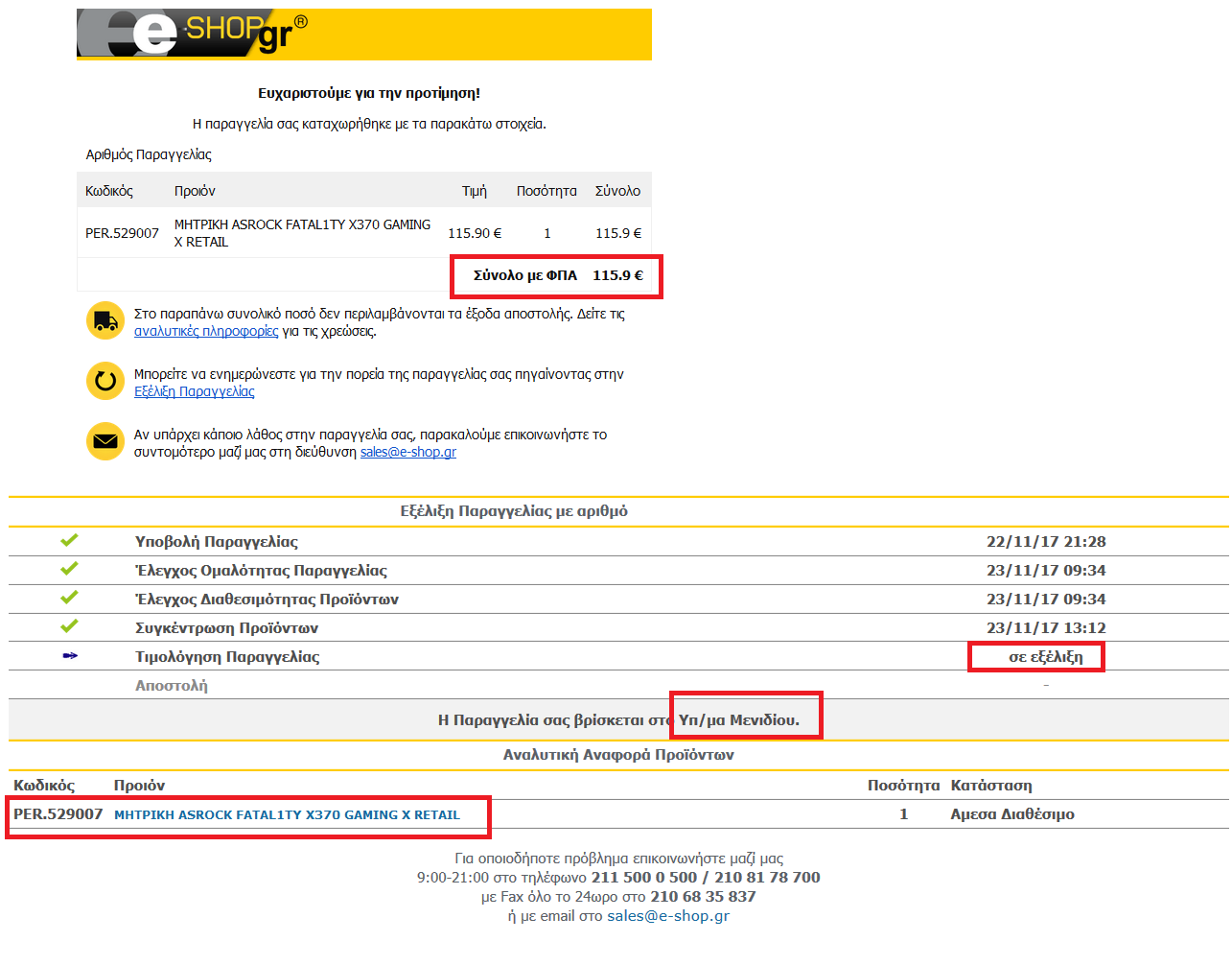Click the Υπ/μα Μενιδίου location text
1232x965 pixels.
pos(738,719)
